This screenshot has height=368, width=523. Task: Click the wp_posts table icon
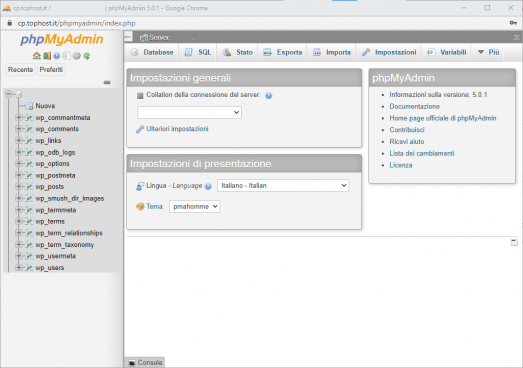pyautogui.click(x=29, y=187)
